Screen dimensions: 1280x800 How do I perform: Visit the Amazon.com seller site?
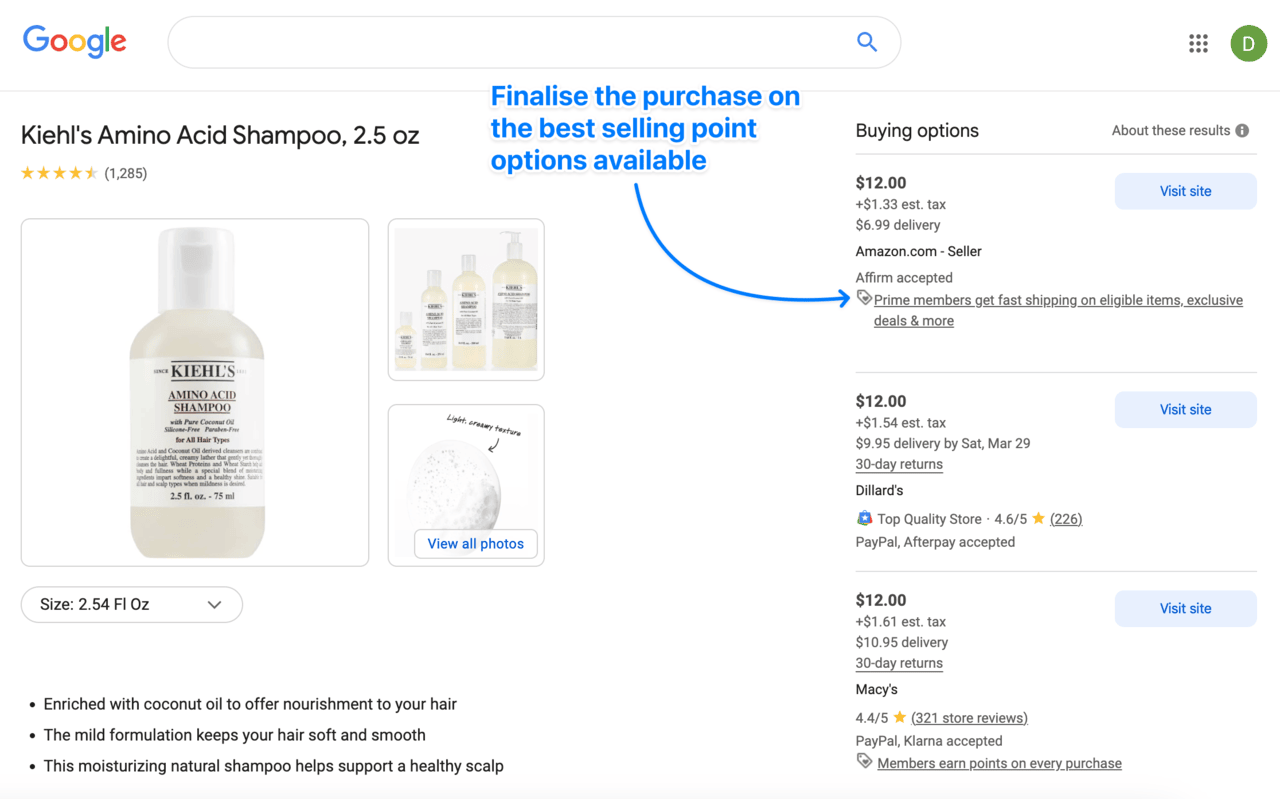tap(1185, 191)
